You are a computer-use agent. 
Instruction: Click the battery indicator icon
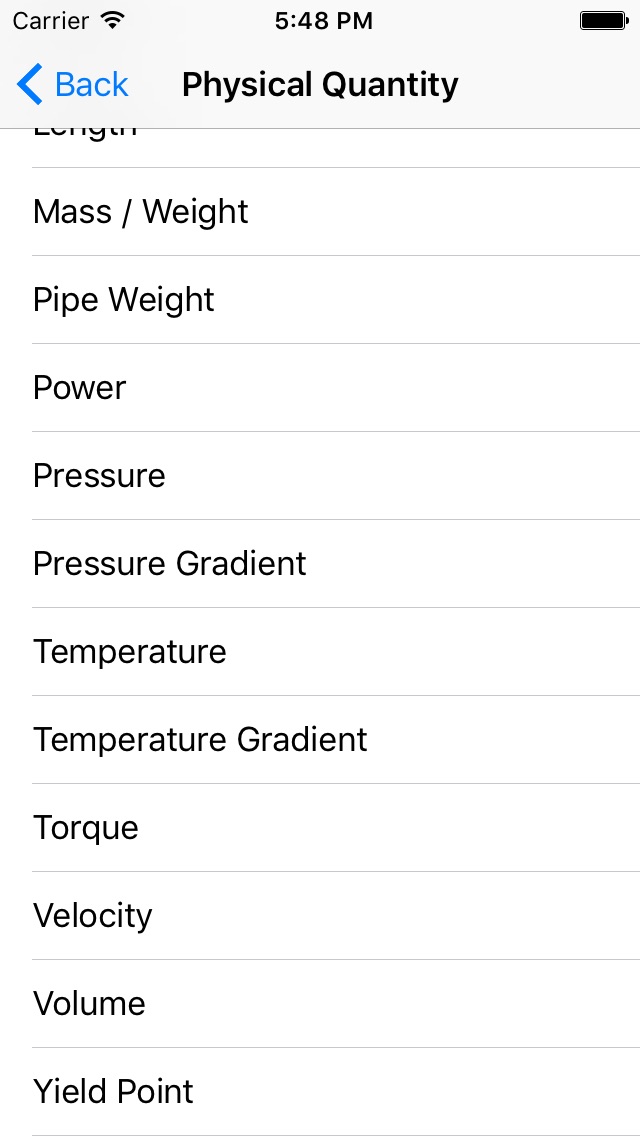pyautogui.click(x=604, y=21)
